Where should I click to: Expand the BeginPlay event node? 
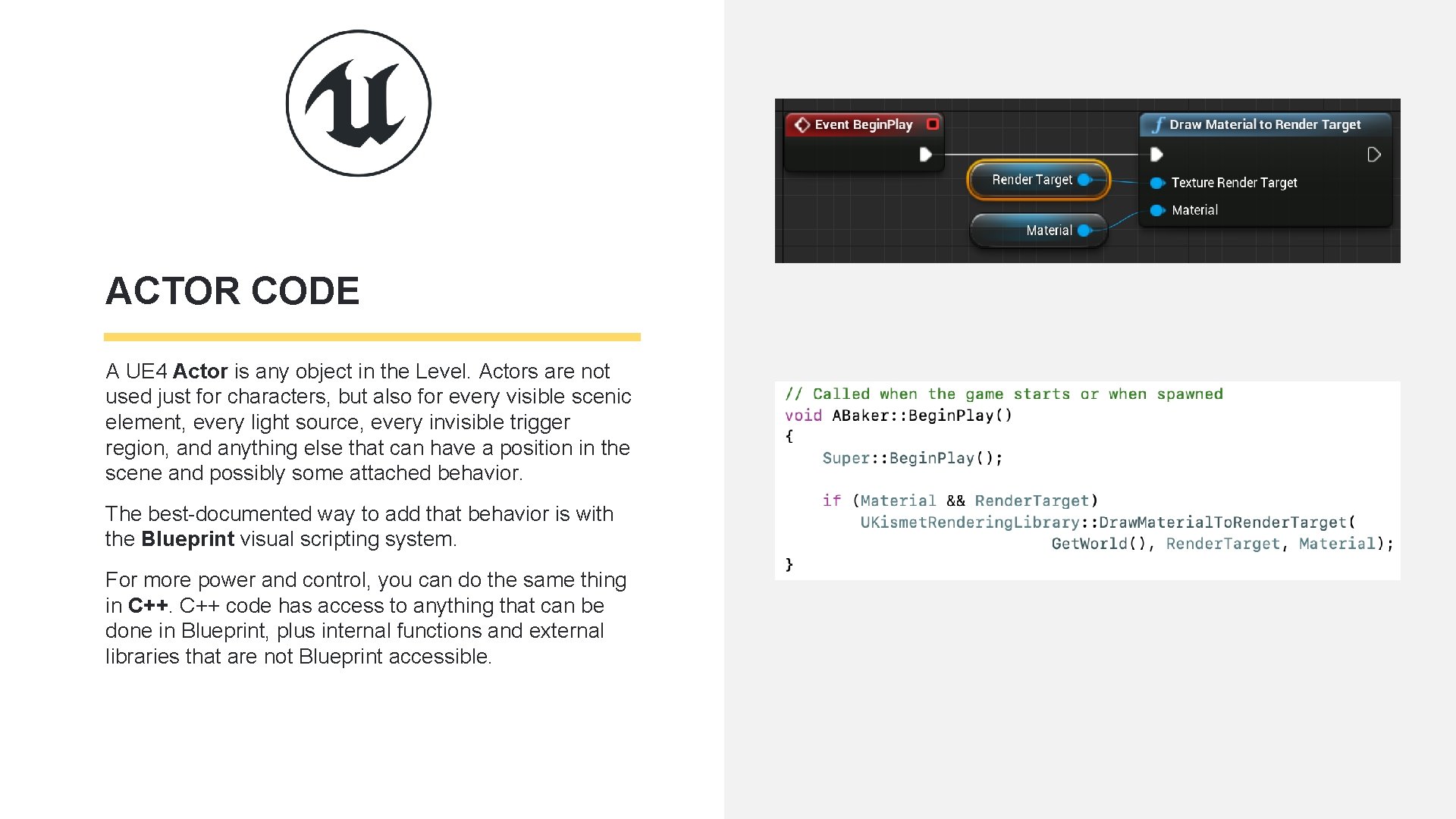[928, 121]
